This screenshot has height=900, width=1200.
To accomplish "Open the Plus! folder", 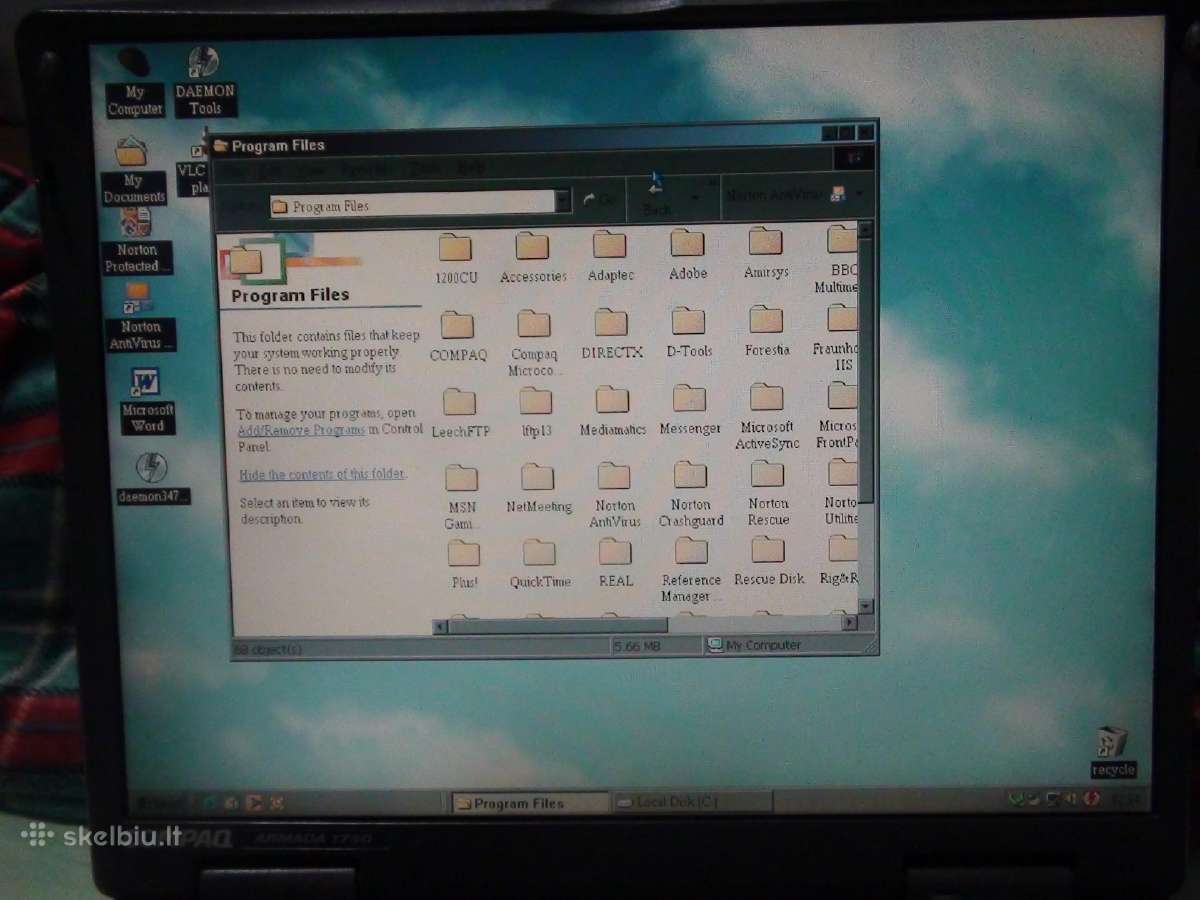I will [x=464, y=565].
